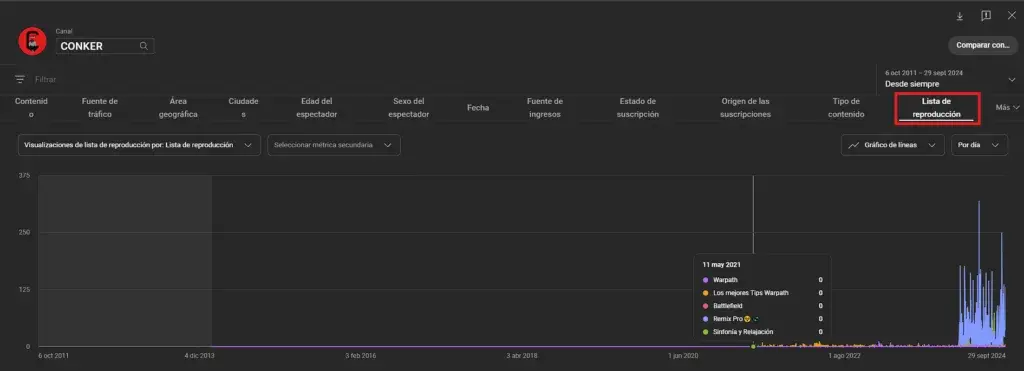Click the Sinfonía y Relajación tooltip entry
Screen dimensions: 1024x371
pos(762,332)
